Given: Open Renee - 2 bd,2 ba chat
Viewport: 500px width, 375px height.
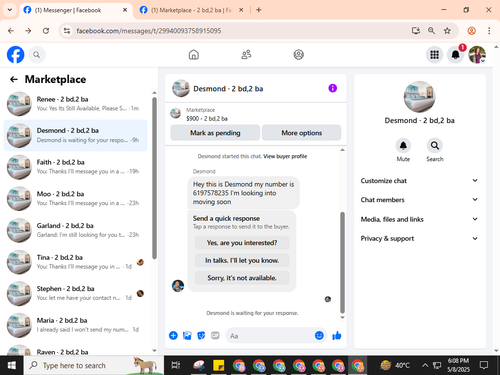Looking at the screenshot, I should 75,104.
